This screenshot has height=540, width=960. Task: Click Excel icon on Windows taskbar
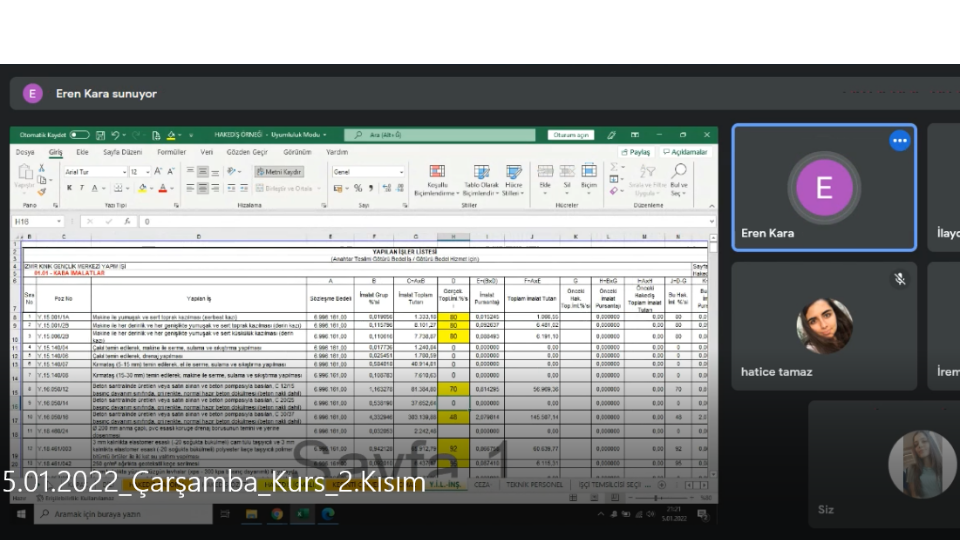click(301, 514)
